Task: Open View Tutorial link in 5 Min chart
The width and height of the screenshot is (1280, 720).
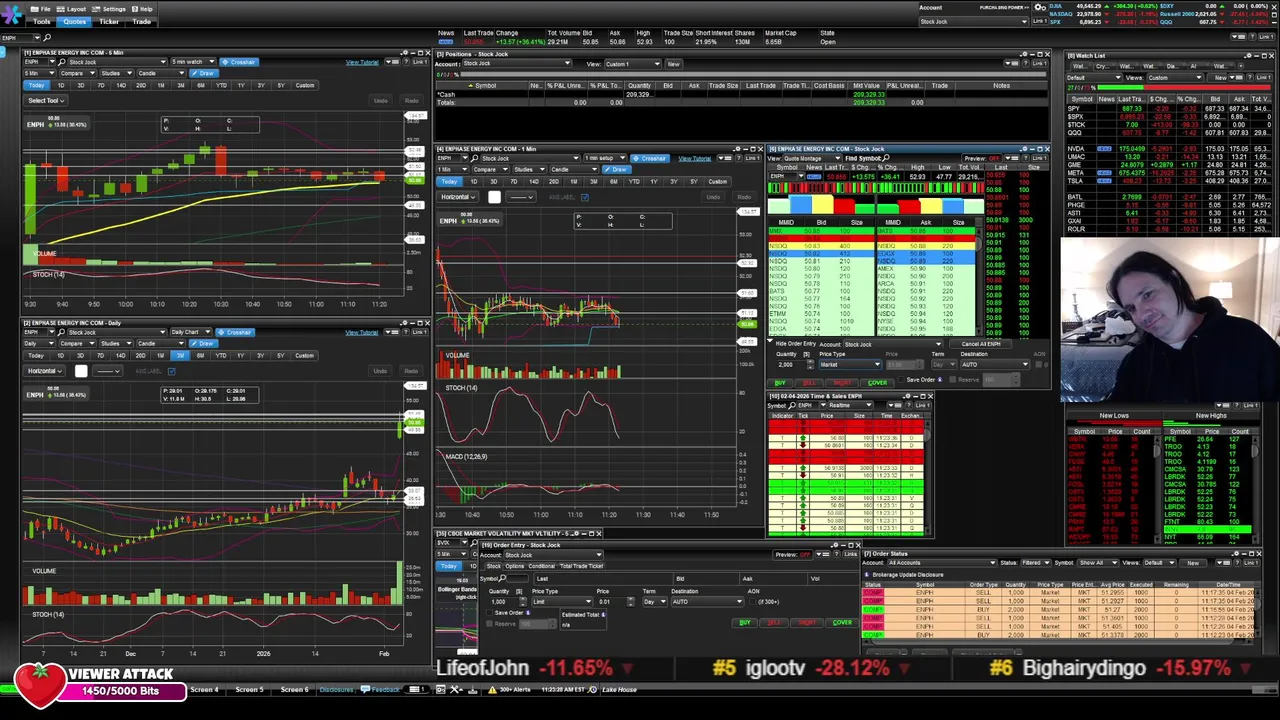Action: tap(362, 62)
